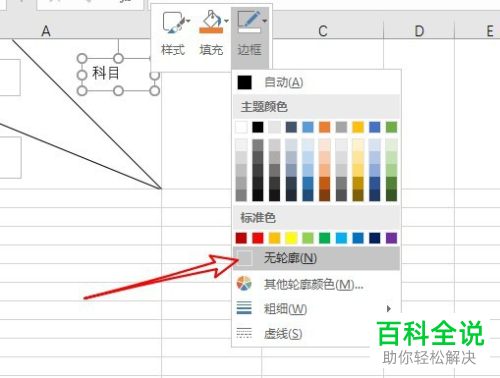Pick dark blue-gray theme swatch in top row
The image size is (500, 378).
coord(291,127)
